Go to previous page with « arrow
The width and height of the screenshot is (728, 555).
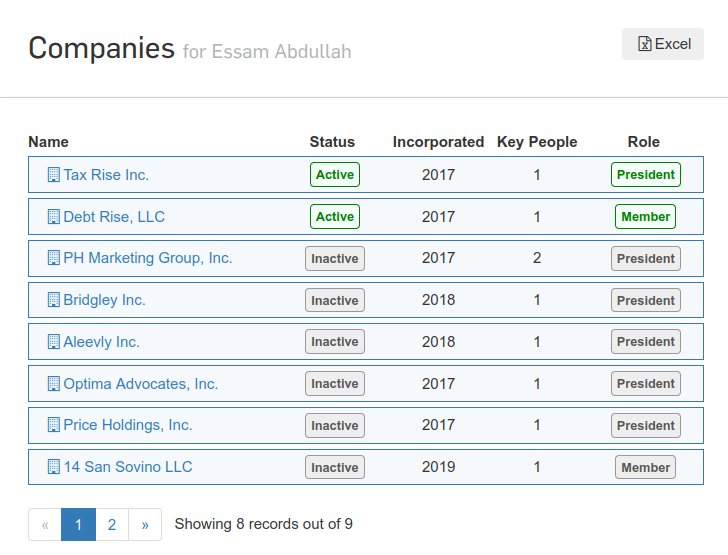coord(45,524)
